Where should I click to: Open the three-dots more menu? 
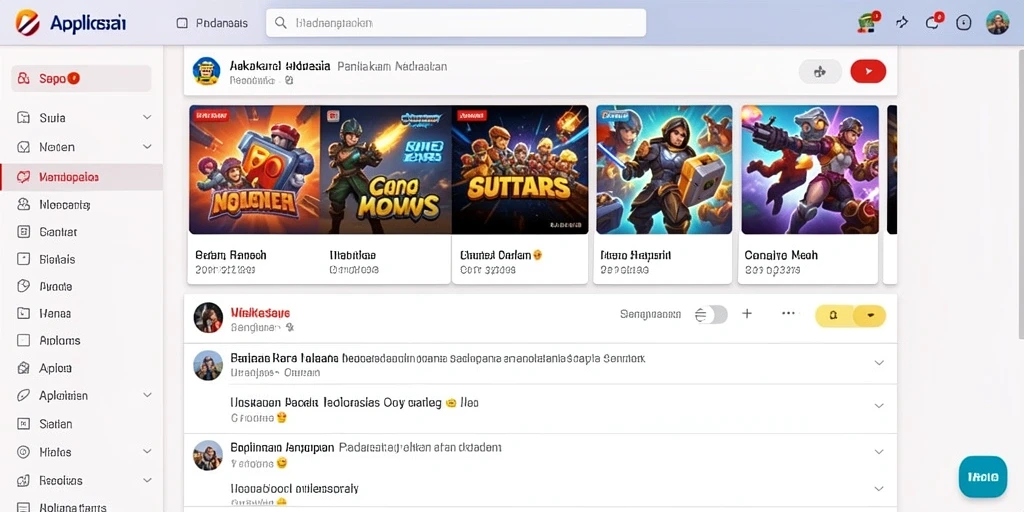pos(788,313)
